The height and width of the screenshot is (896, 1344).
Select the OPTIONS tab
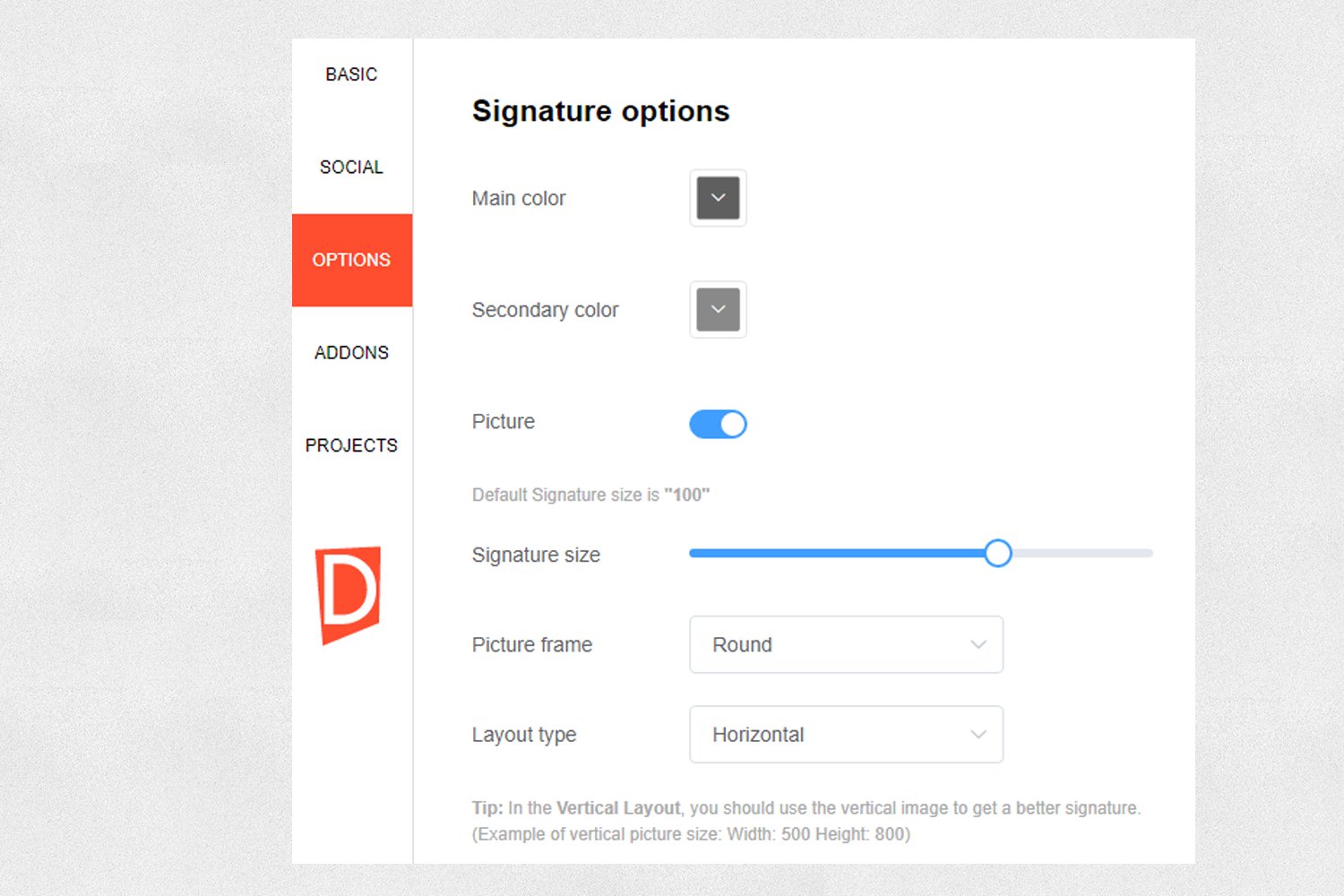(x=351, y=260)
